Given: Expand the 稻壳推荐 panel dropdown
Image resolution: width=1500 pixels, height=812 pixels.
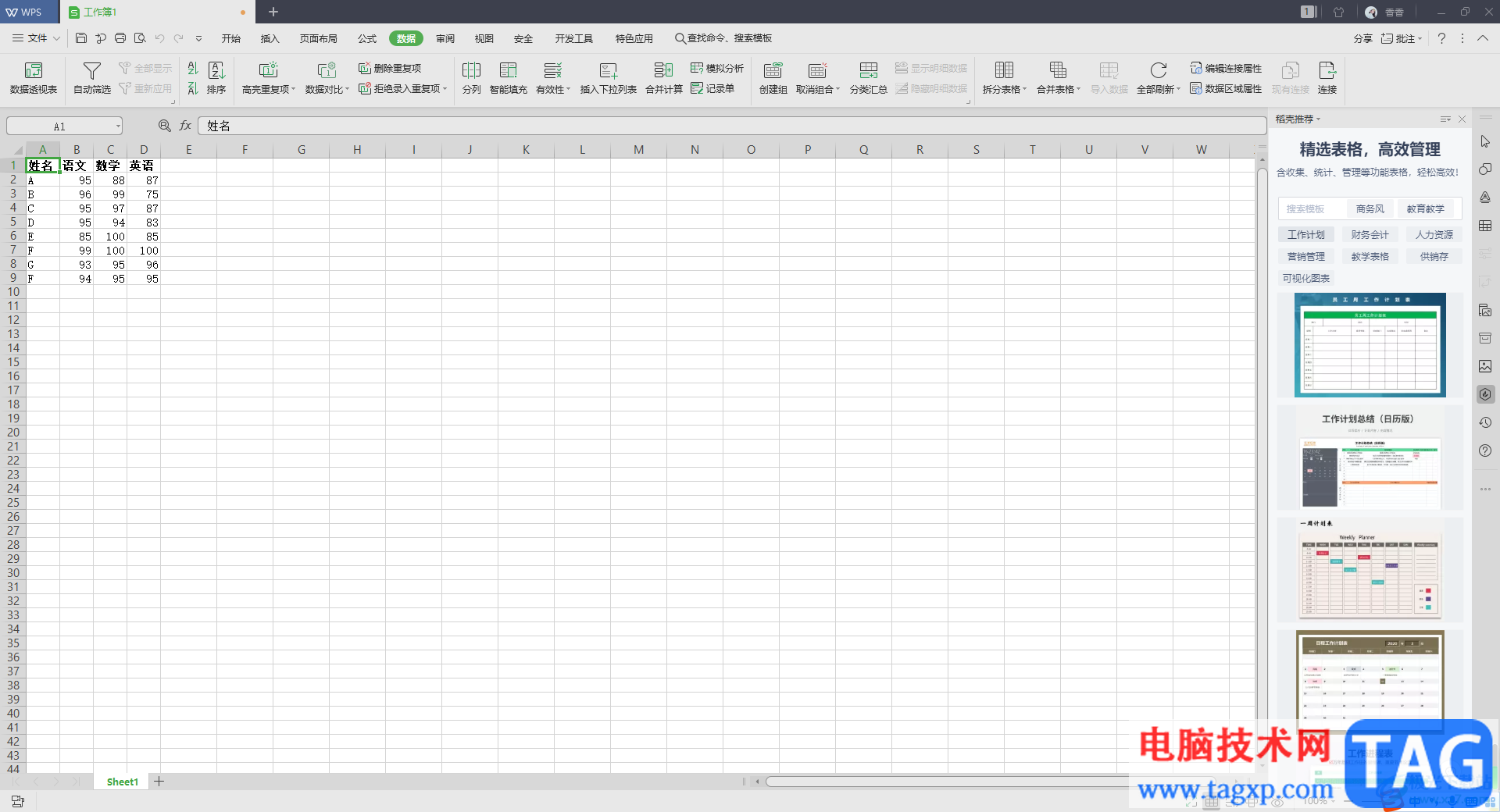Looking at the screenshot, I should point(1319,119).
